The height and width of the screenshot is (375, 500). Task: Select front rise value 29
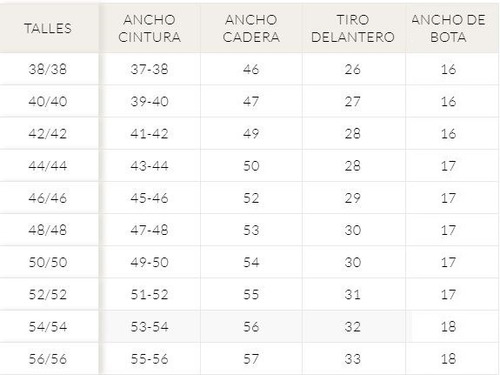[x=353, y=198]
